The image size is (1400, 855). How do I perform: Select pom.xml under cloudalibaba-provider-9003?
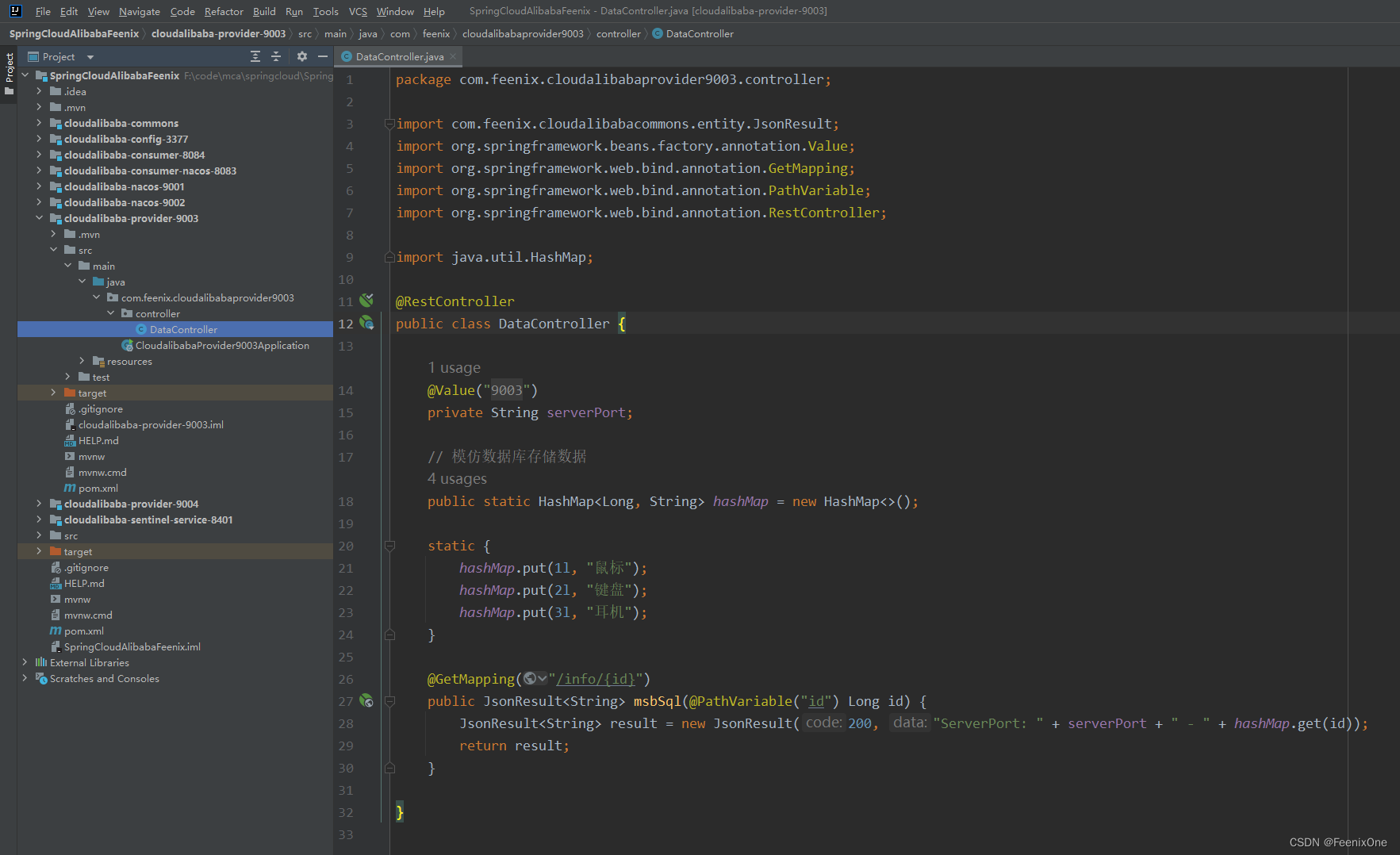click(98, 489)
